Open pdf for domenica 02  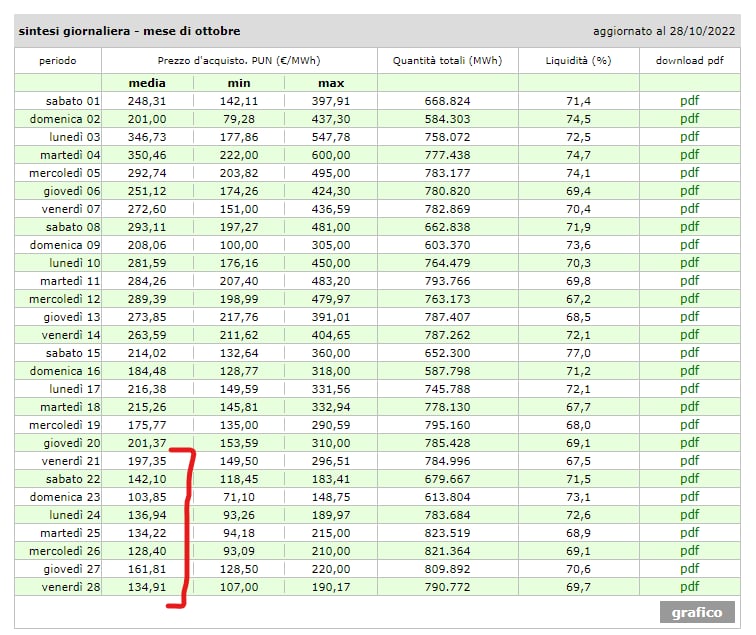pos(689,119)
